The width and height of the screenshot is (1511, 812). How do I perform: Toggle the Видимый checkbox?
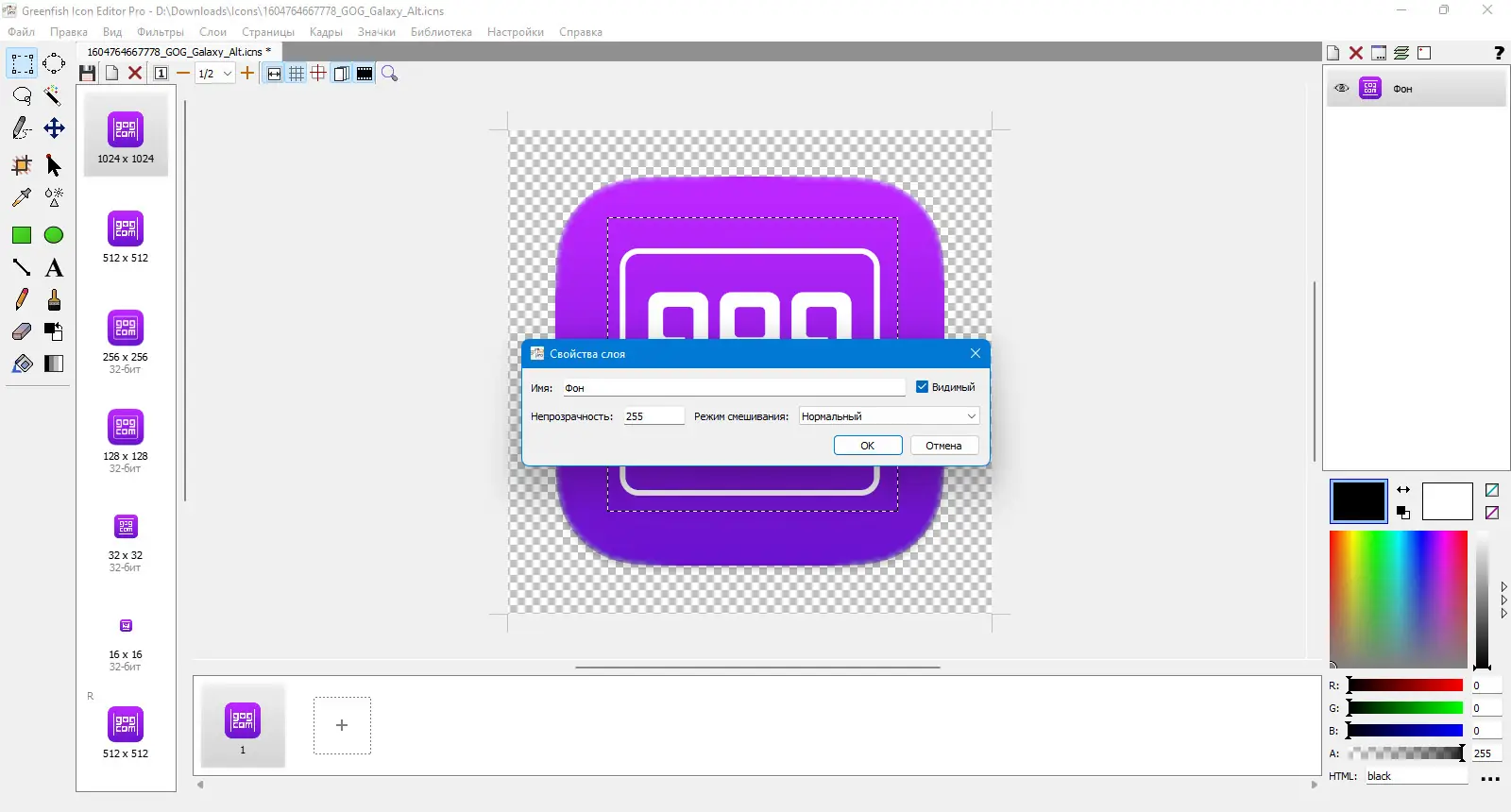(923, 387)
